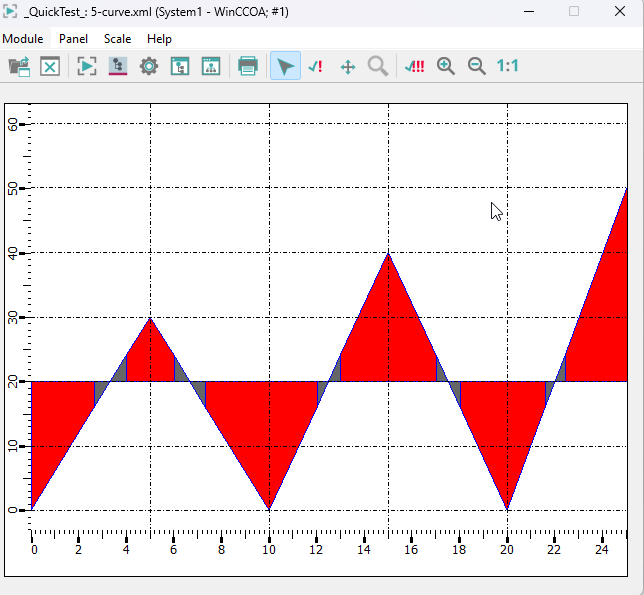Reset zoom with the 1:1 button
The height and width of the screenshot is (595, 644).
(508, 67)
